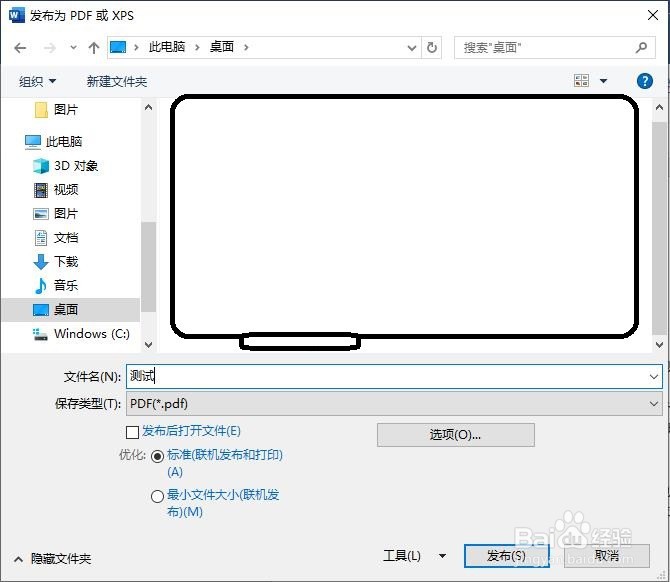Refresh the address bar location
This screenshot has height=582, width=670.
pos(432,47)
